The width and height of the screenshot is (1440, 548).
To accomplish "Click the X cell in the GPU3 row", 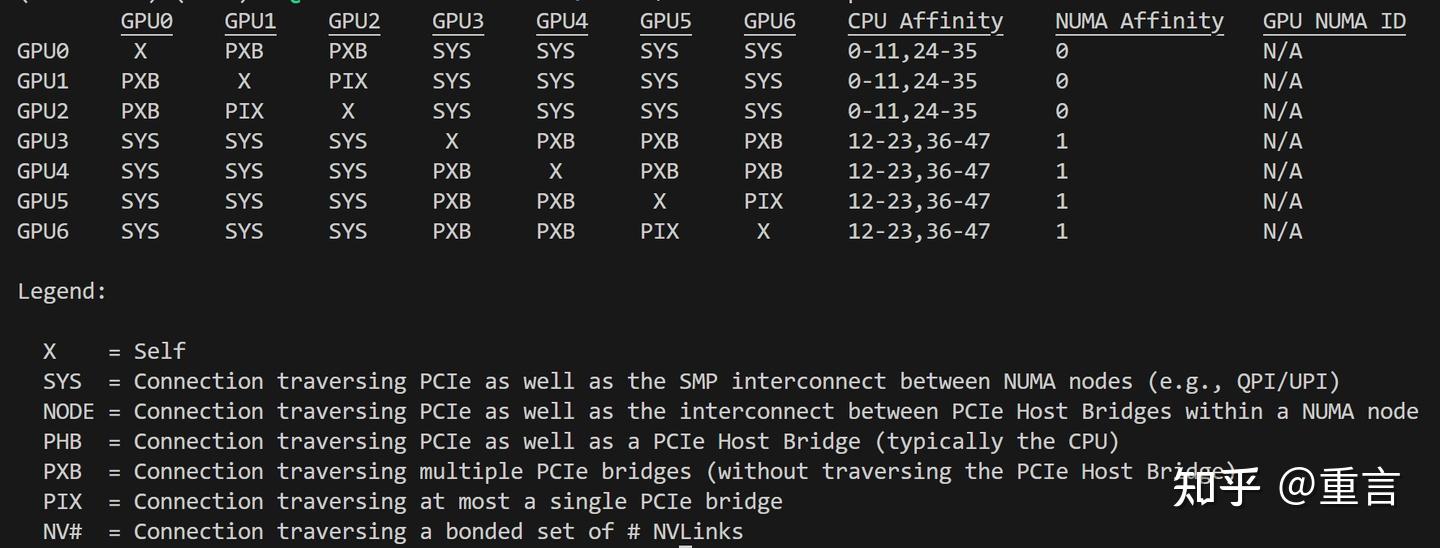I will pyautogui.click(x=452, y=141).
